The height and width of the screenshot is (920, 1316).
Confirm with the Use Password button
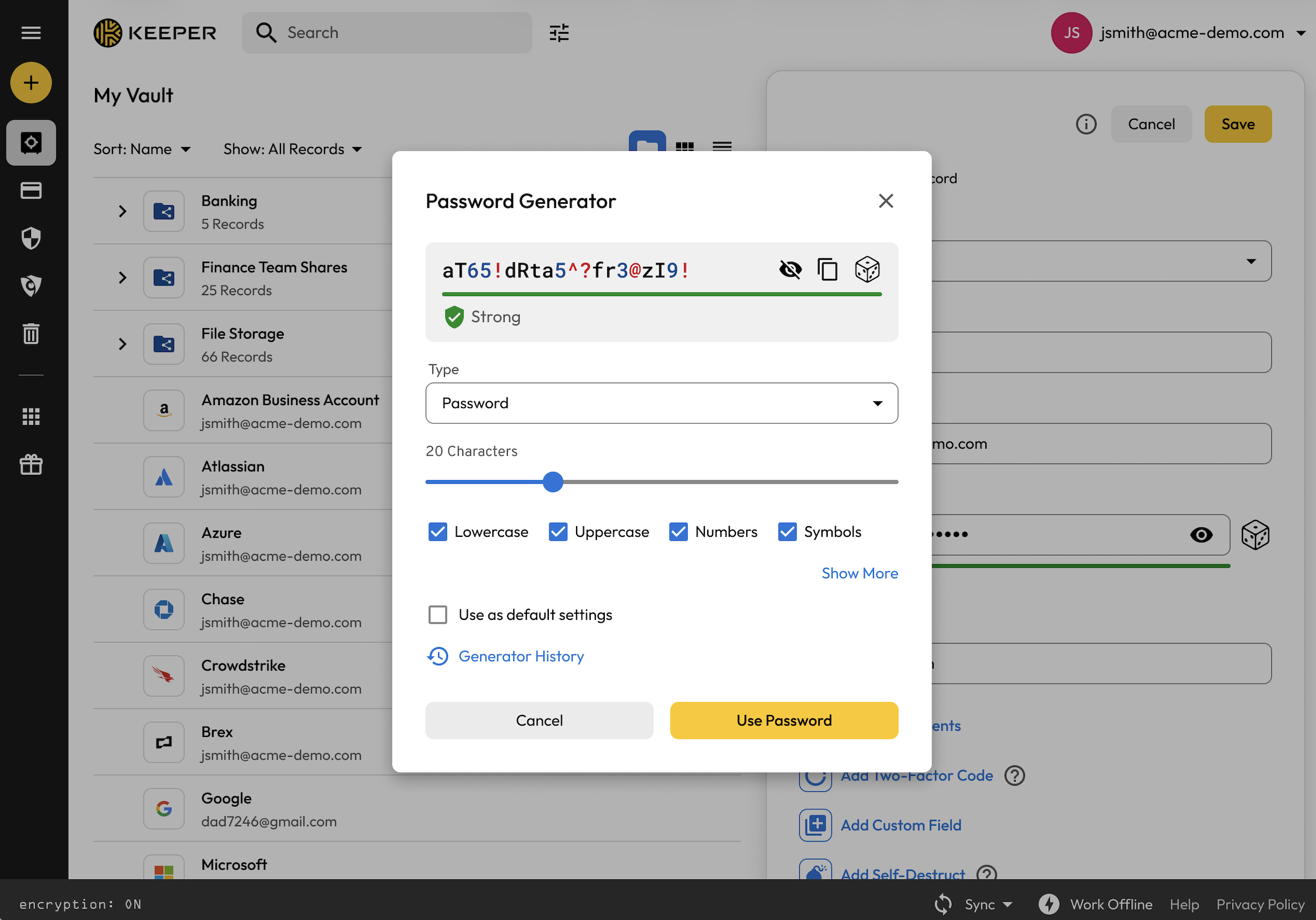click(783, 720)
